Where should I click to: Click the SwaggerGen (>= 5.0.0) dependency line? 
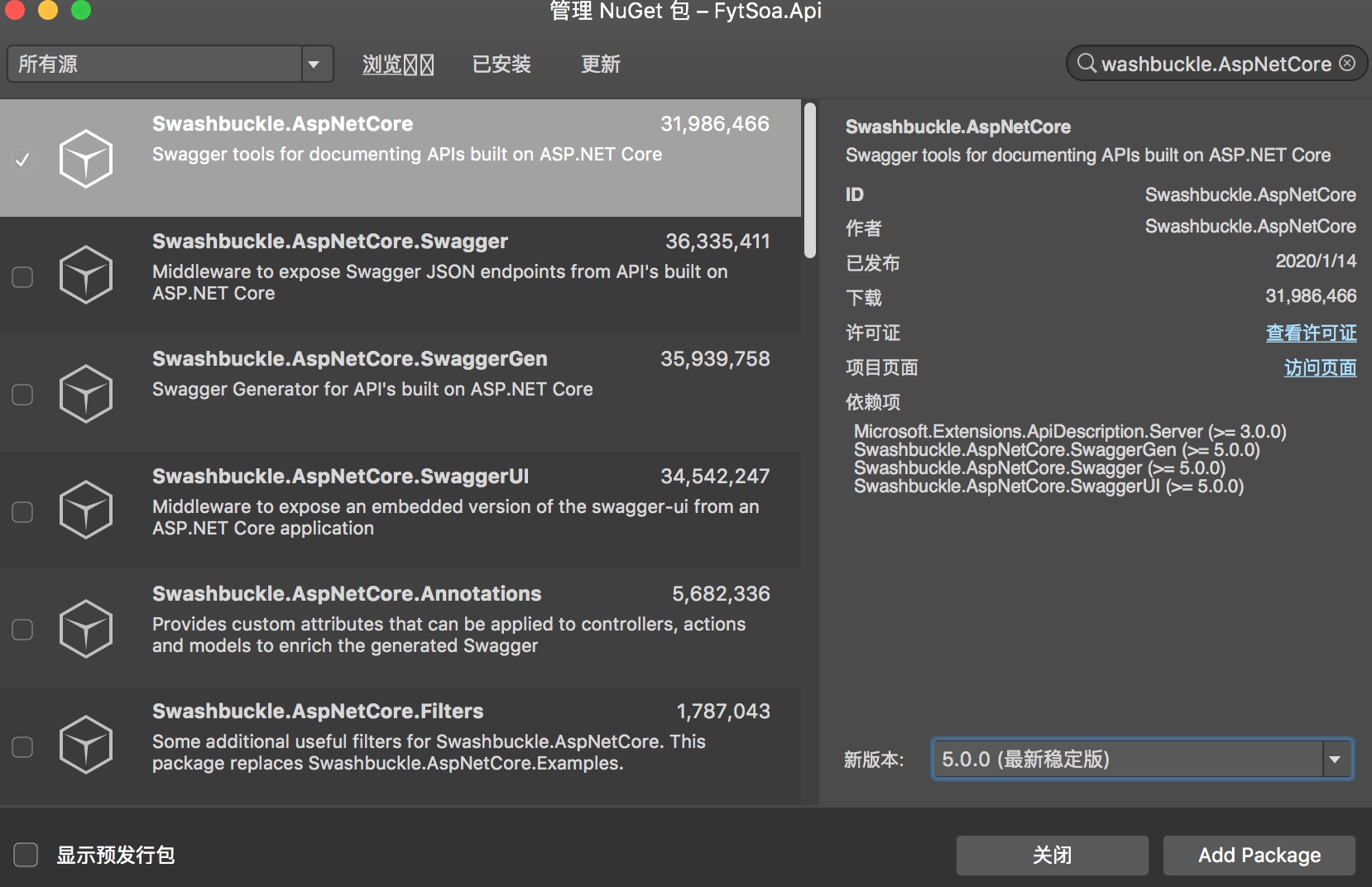tap(1057, 449)
